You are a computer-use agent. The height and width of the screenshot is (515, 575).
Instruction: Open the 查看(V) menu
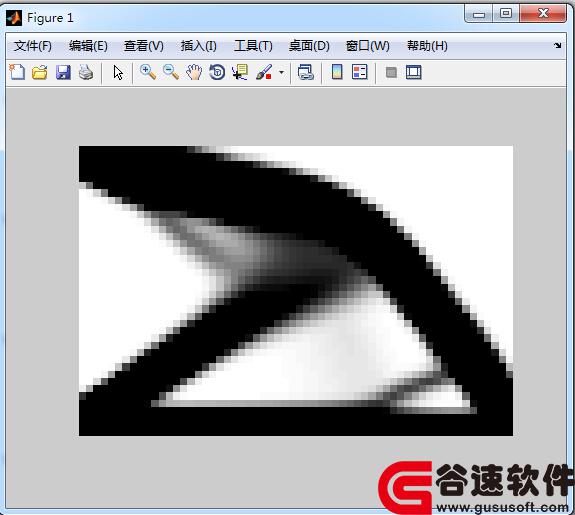(143, 46)
